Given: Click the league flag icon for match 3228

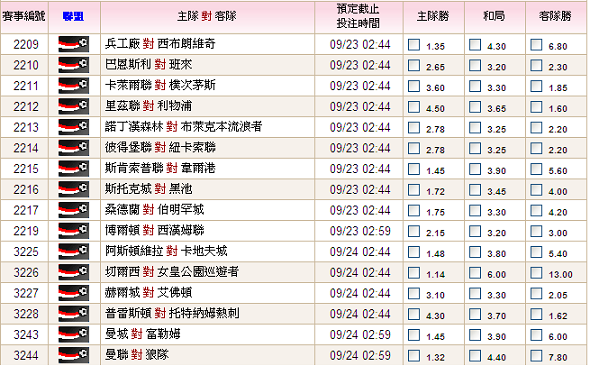Looking at the screenshot, I should click(73, 314).
